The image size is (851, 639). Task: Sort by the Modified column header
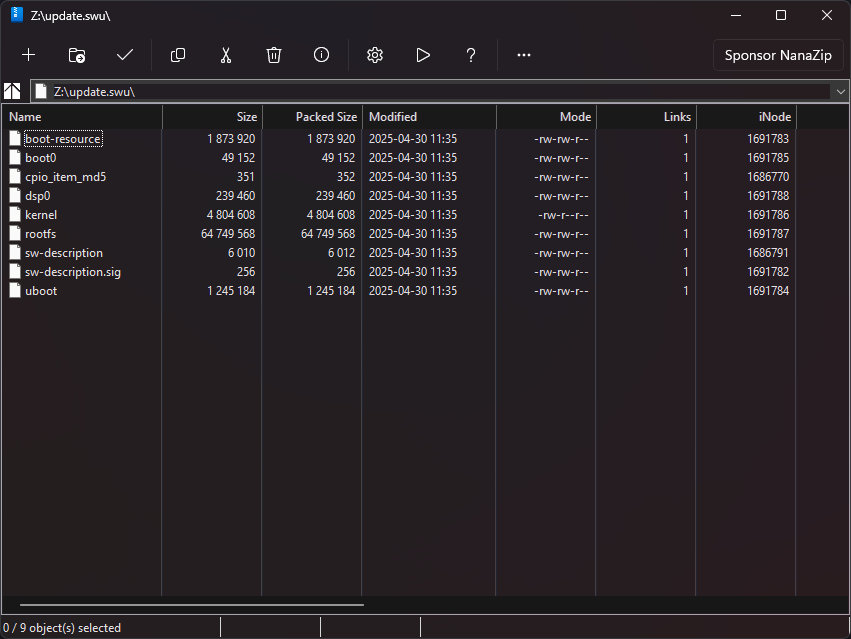coord(428,117)
